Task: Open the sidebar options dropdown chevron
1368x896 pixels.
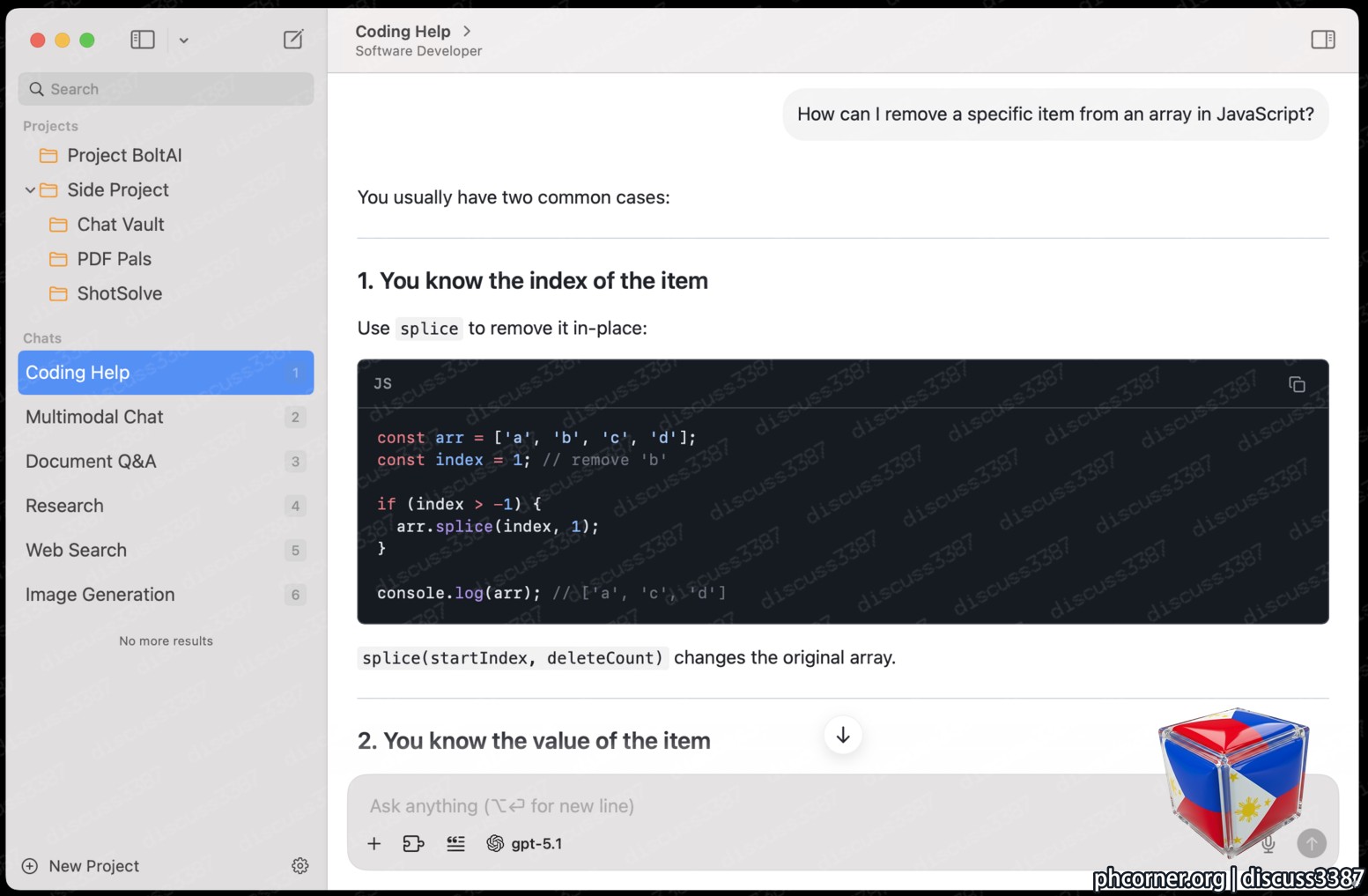Action: click(183, 41)
